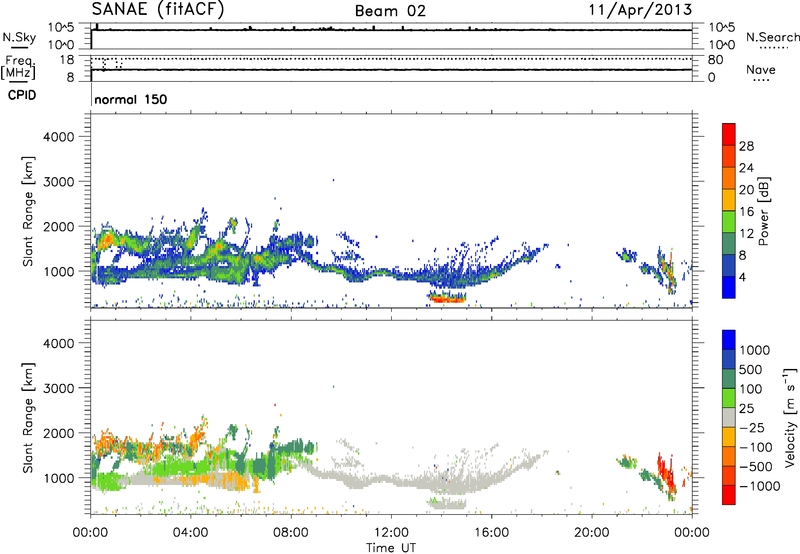This screenshot has width=800, height=554.
Task: Click the 24 label on Power colorbar
Action: pyautogui.click(x=746, y=168)
